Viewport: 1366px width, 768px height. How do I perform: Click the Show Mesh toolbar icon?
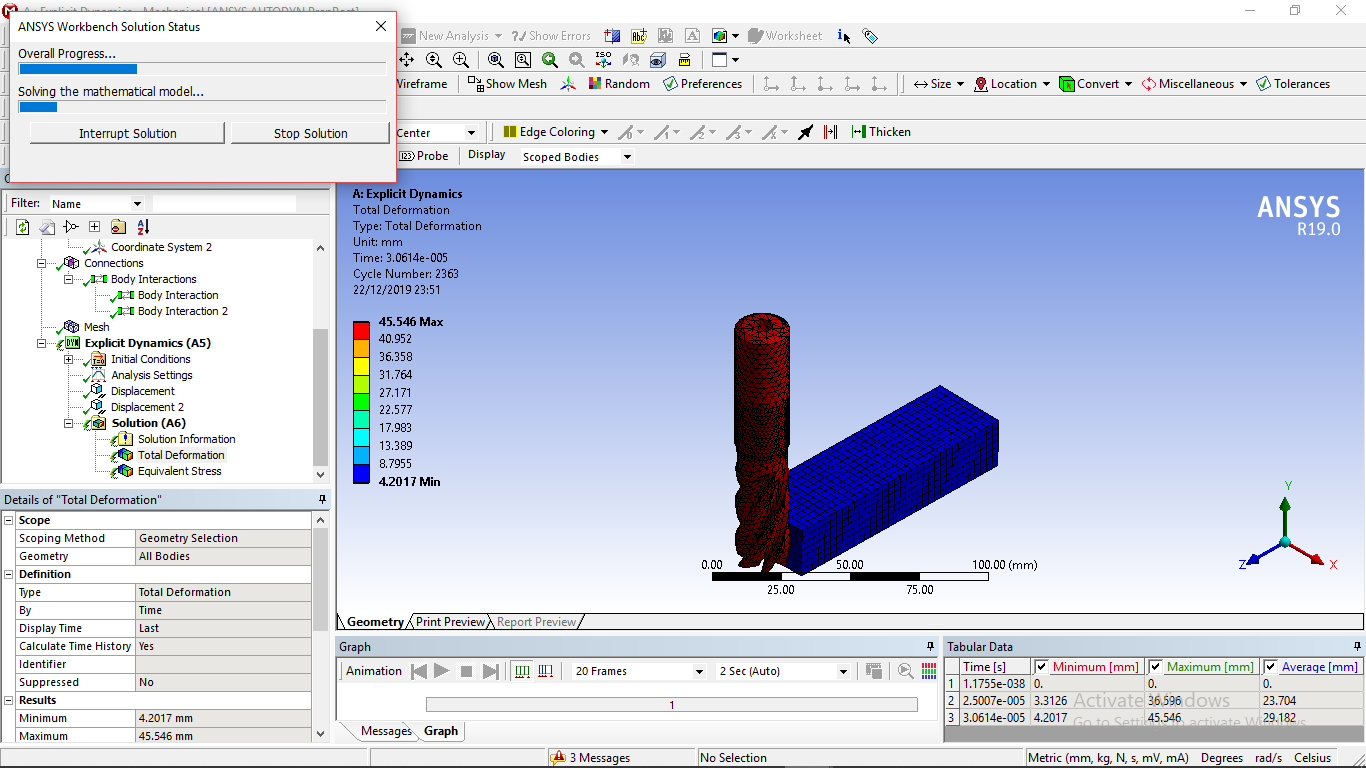[x=475, y=84]
